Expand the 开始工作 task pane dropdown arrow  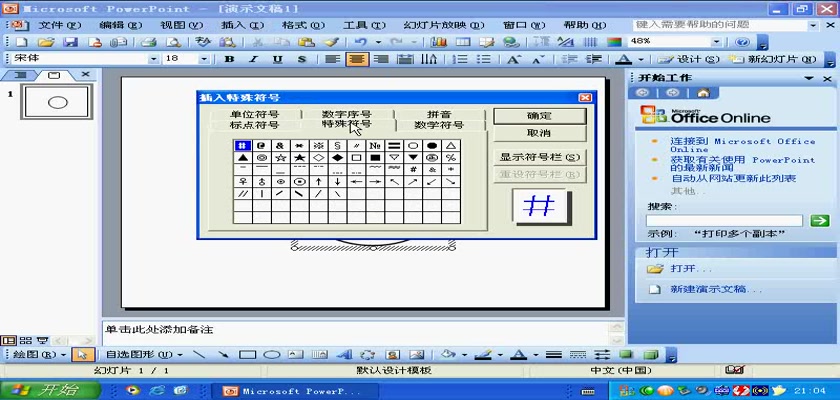point(809,78)
